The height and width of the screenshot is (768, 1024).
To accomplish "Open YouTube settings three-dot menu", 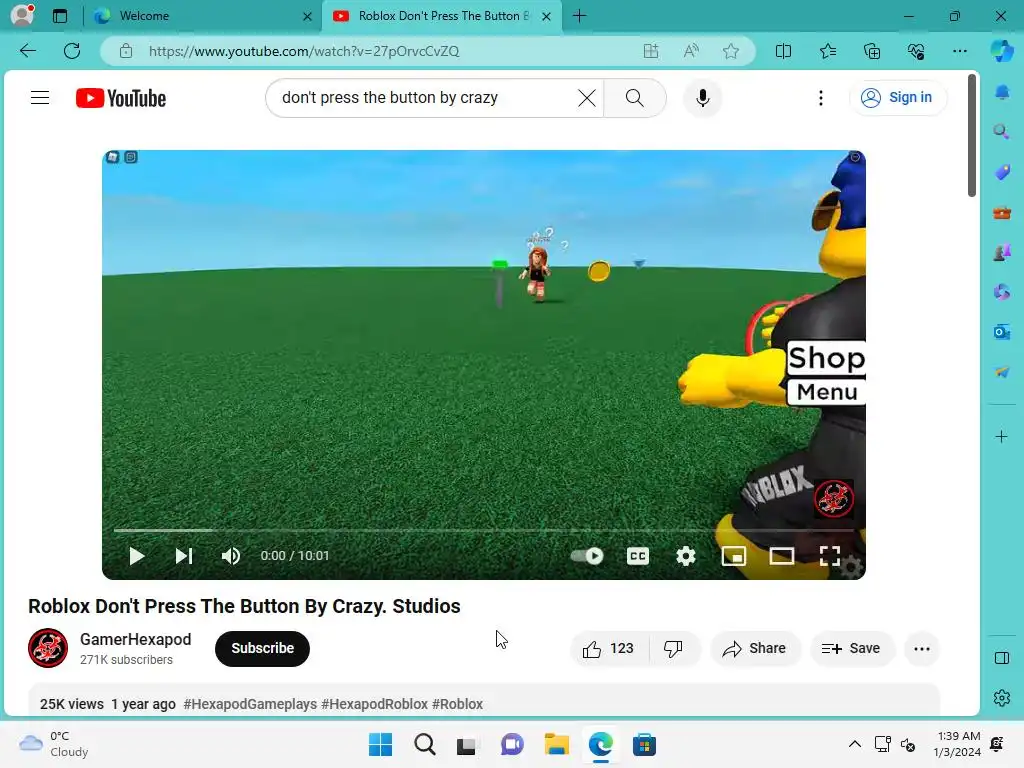I will point(821,98).
